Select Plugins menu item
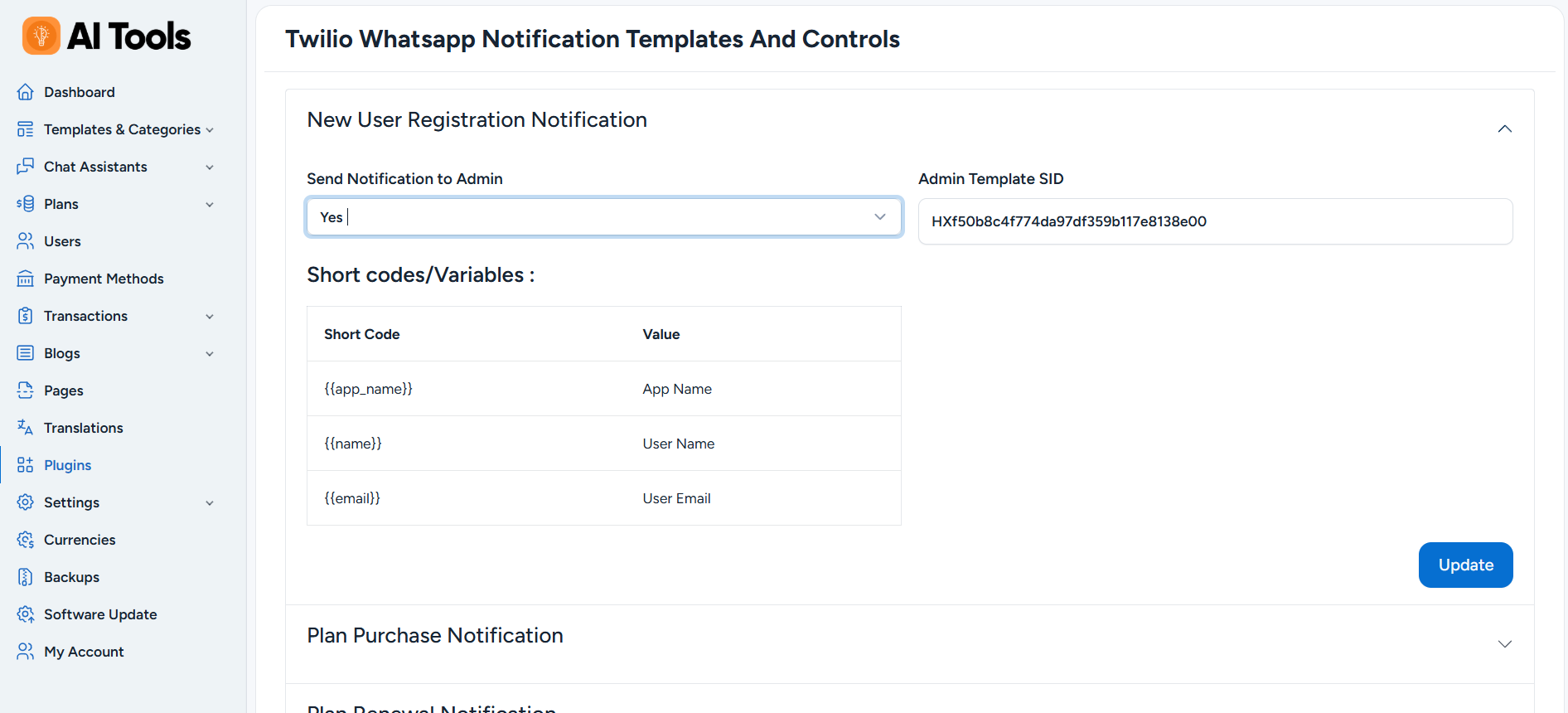Viewport: 1568px width, 713px height. tap(68, 465)
